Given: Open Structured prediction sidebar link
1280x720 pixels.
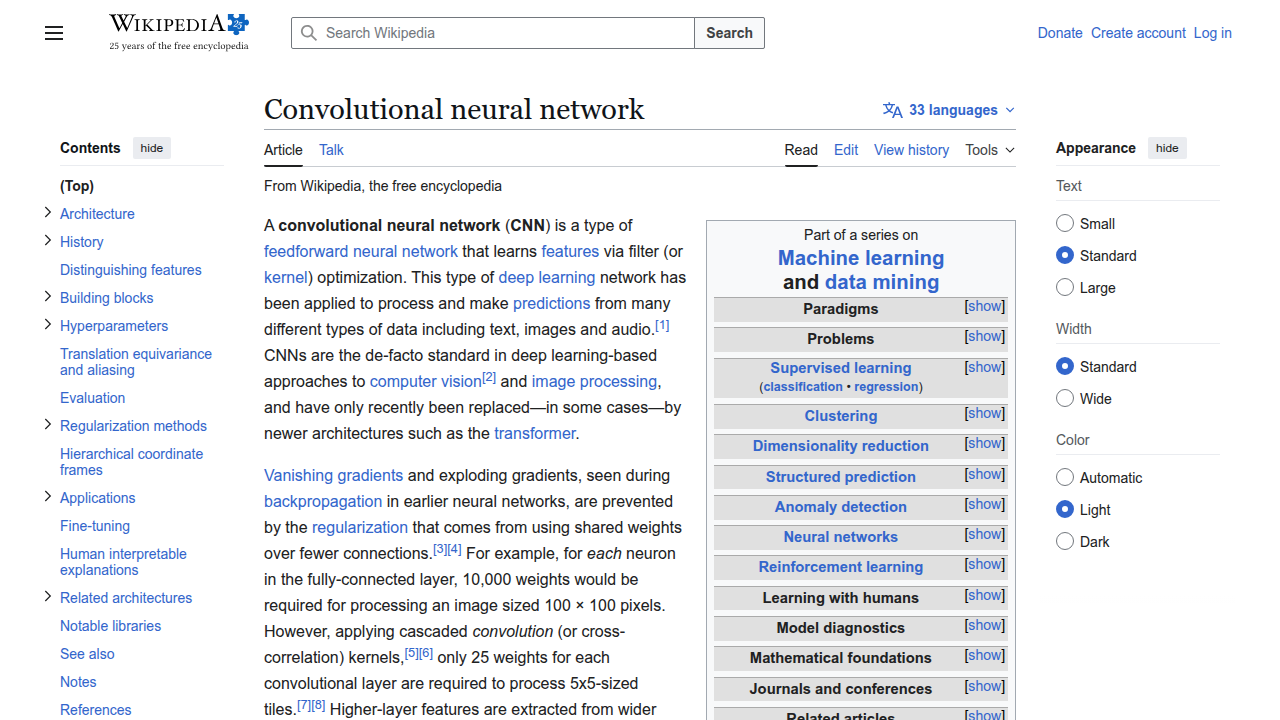Looking at the screenshot, I should pos(841,477).
